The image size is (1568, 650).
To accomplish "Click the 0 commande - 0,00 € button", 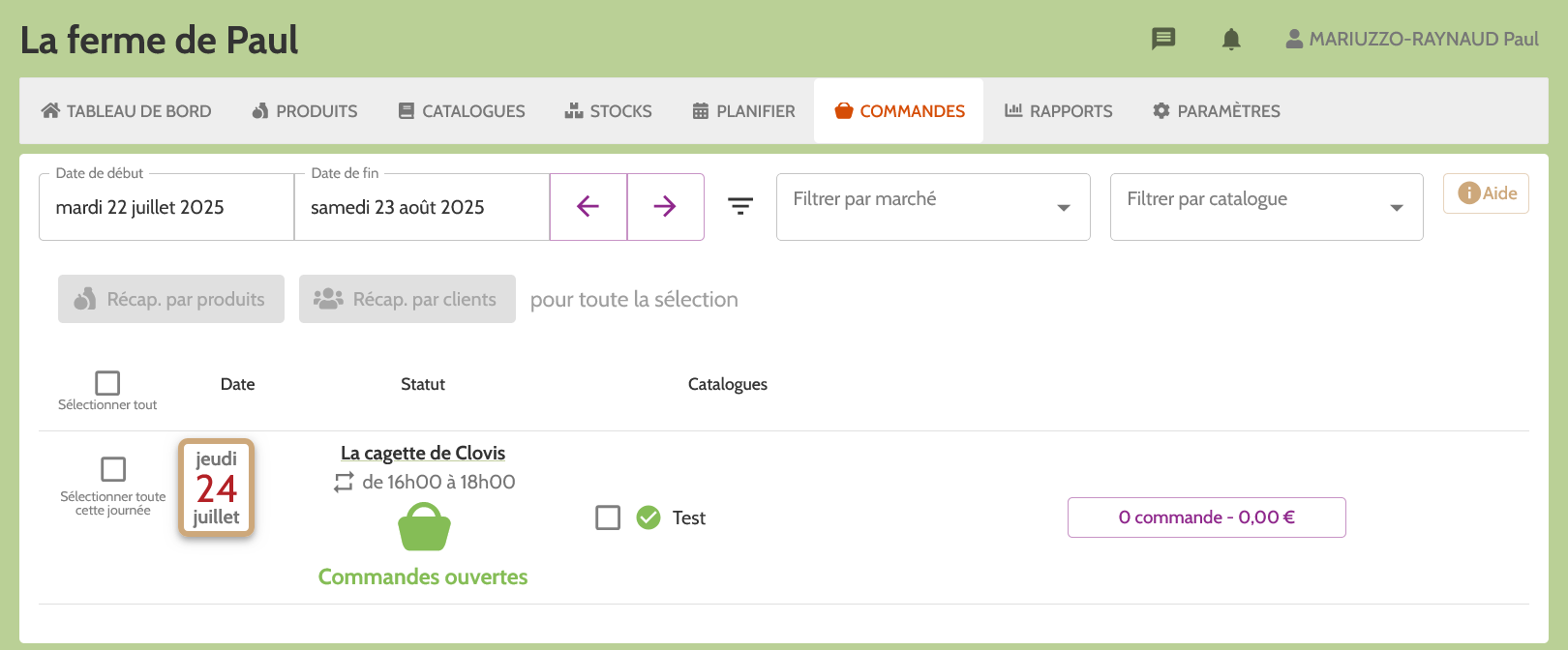I will point(1206,517).
